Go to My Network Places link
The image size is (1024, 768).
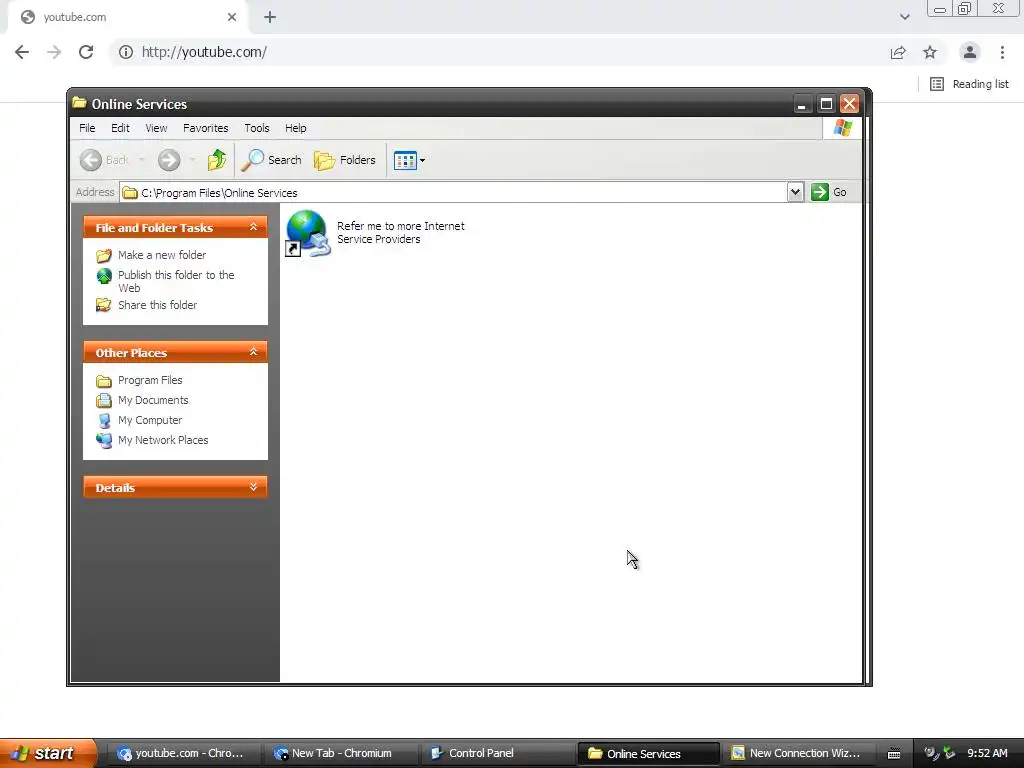(163, 440)
